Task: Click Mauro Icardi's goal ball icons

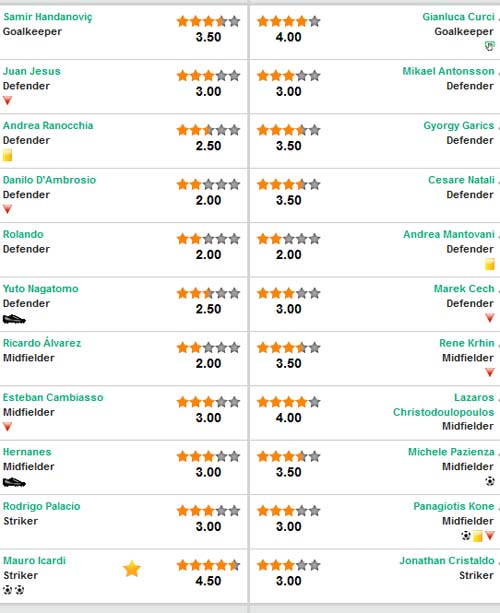Action: (x=13, y=590)
